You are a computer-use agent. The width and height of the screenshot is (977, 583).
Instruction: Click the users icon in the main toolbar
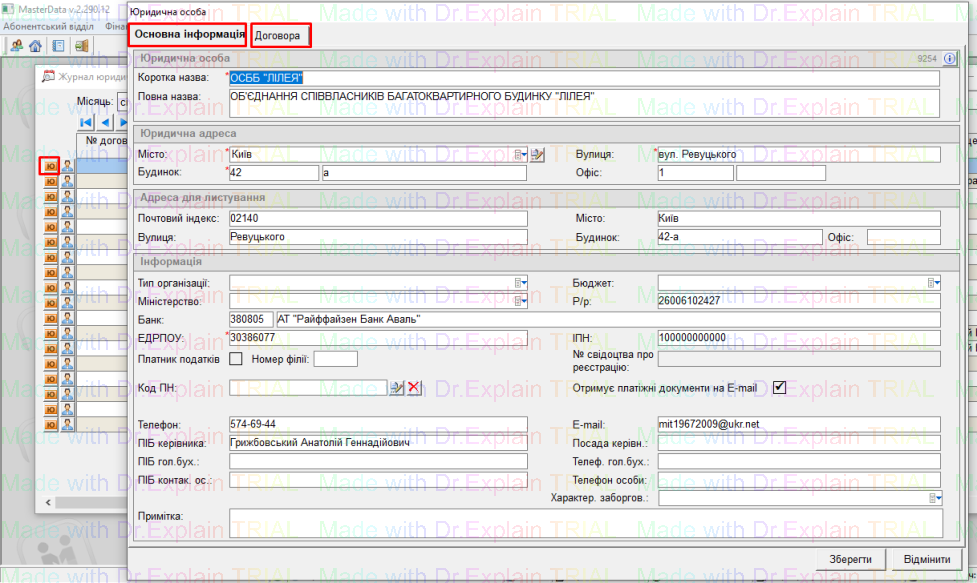pos(16,46)
